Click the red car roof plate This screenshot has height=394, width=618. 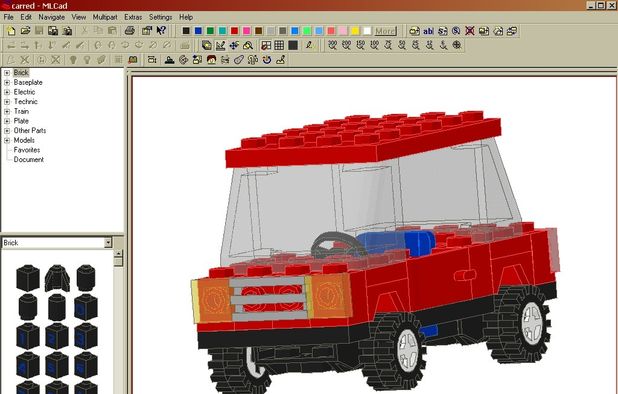pos(363,139)
